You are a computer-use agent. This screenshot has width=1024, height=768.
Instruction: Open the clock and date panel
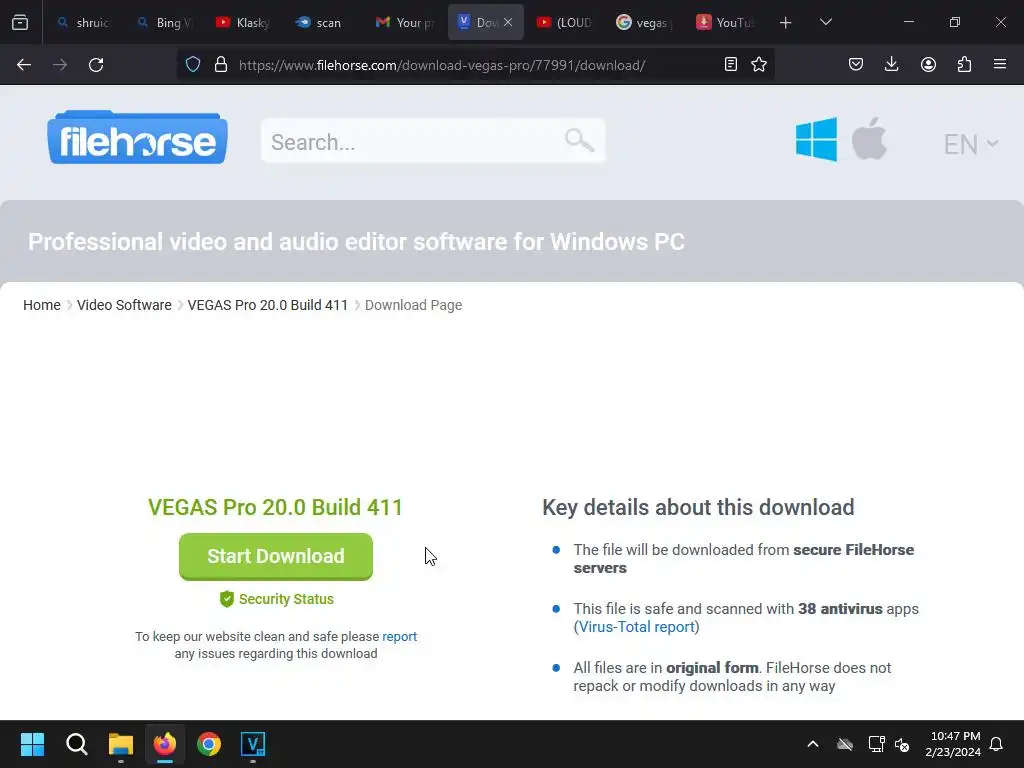(953, 744)
